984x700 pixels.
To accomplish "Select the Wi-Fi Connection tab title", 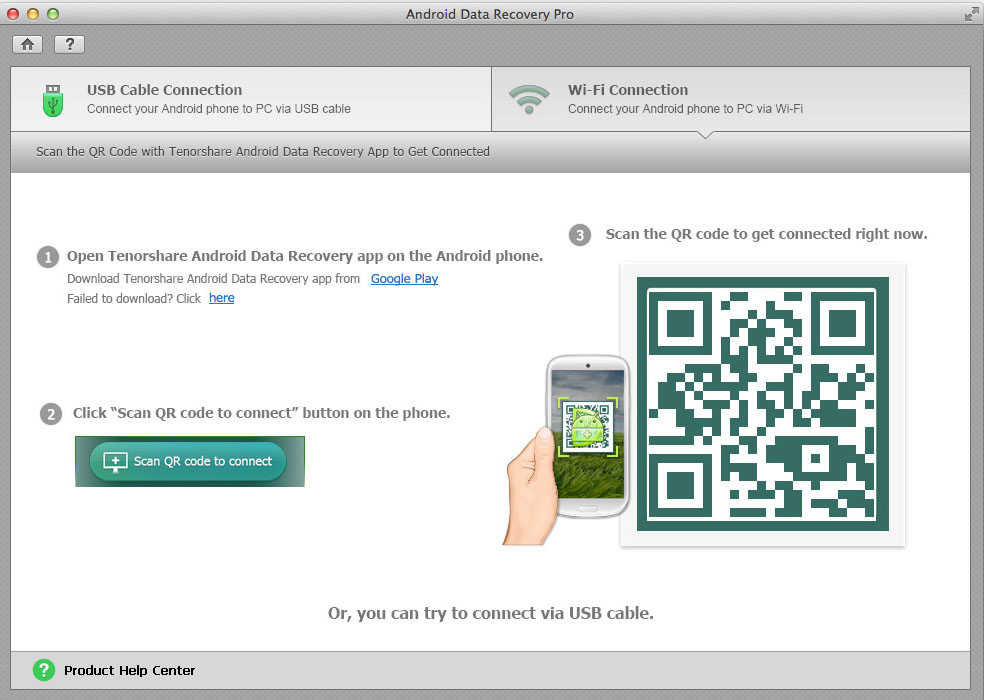I will coord(628,90).
